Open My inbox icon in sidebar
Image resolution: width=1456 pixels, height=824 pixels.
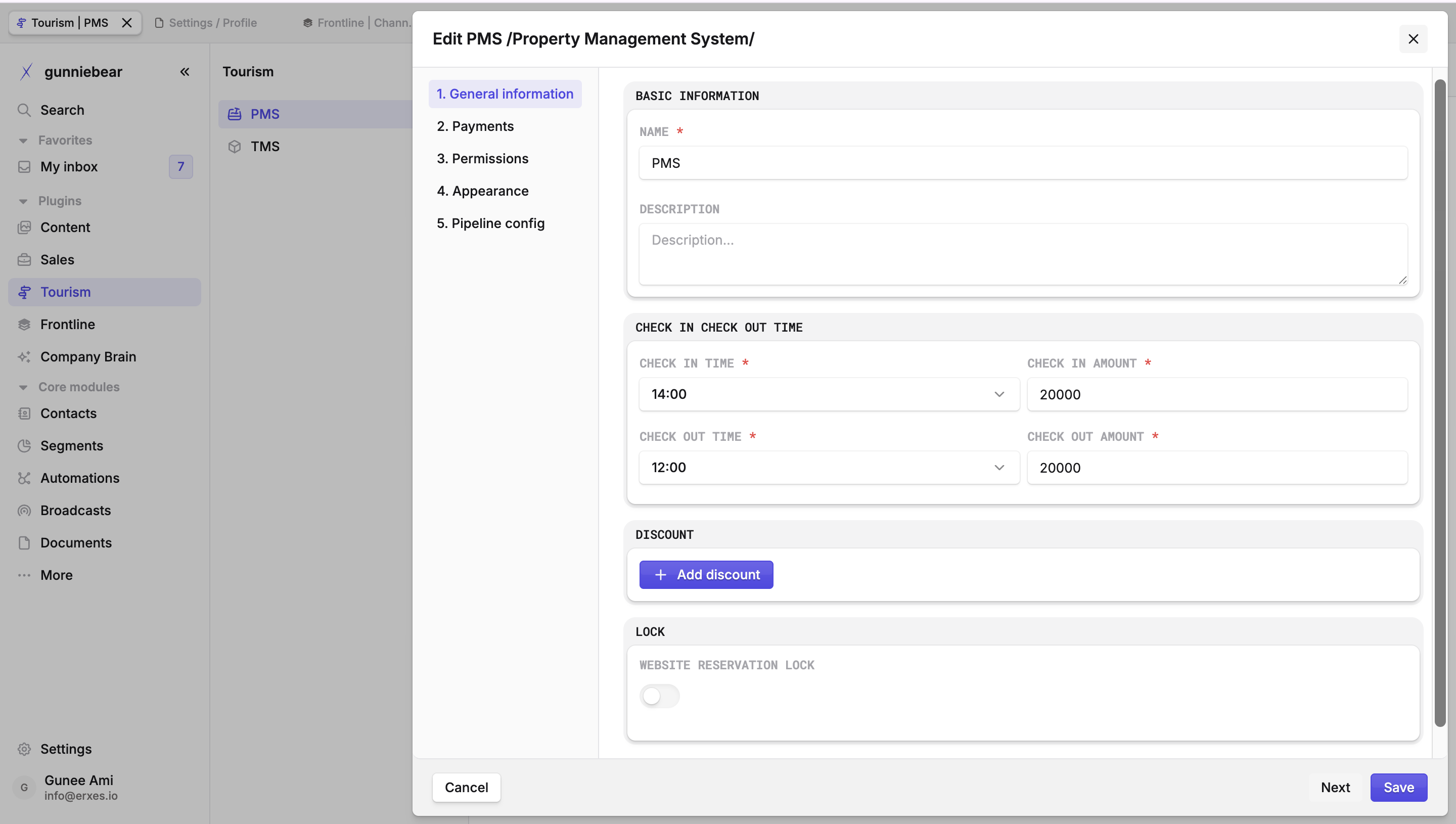click(x=24, y=166)
